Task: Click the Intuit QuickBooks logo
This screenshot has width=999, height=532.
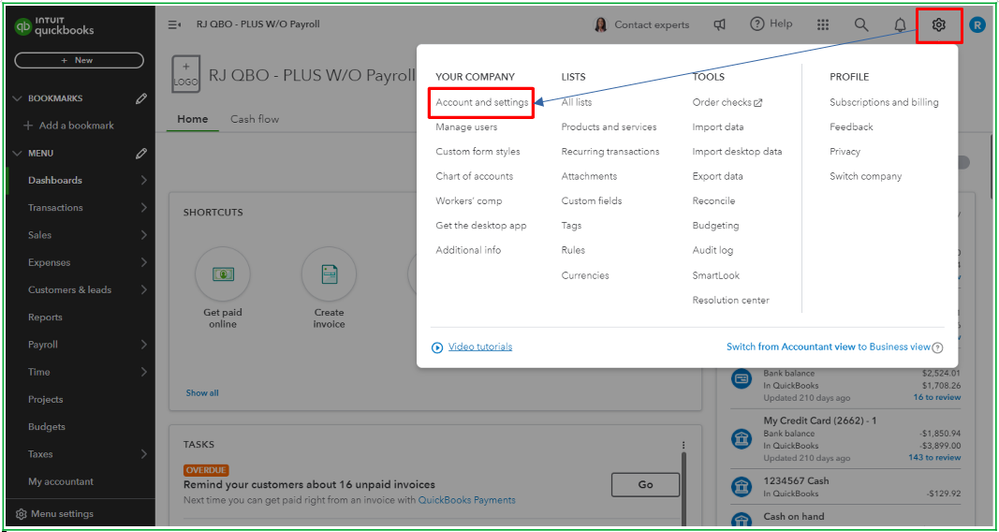Action: coord(54,27)
